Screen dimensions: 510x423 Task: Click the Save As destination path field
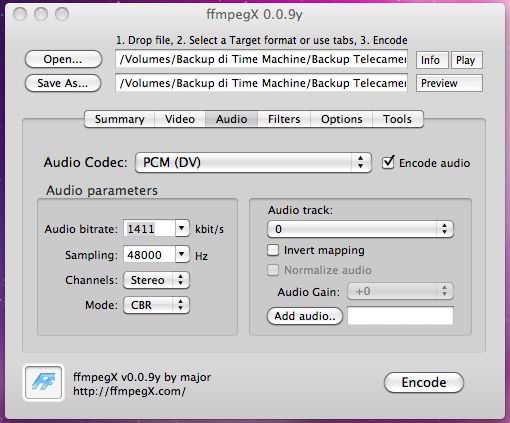261,83
